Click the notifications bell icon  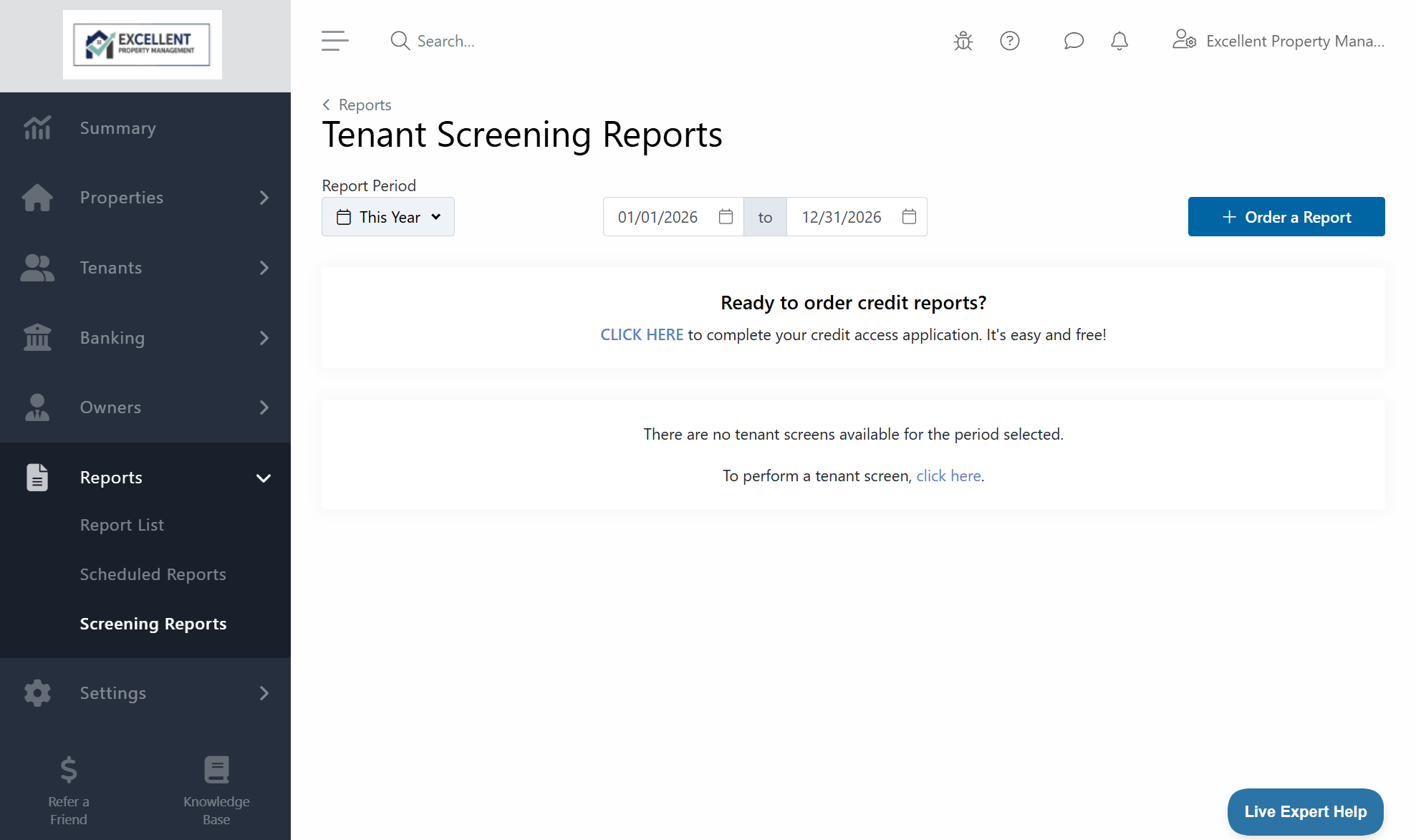point(1119,41)
